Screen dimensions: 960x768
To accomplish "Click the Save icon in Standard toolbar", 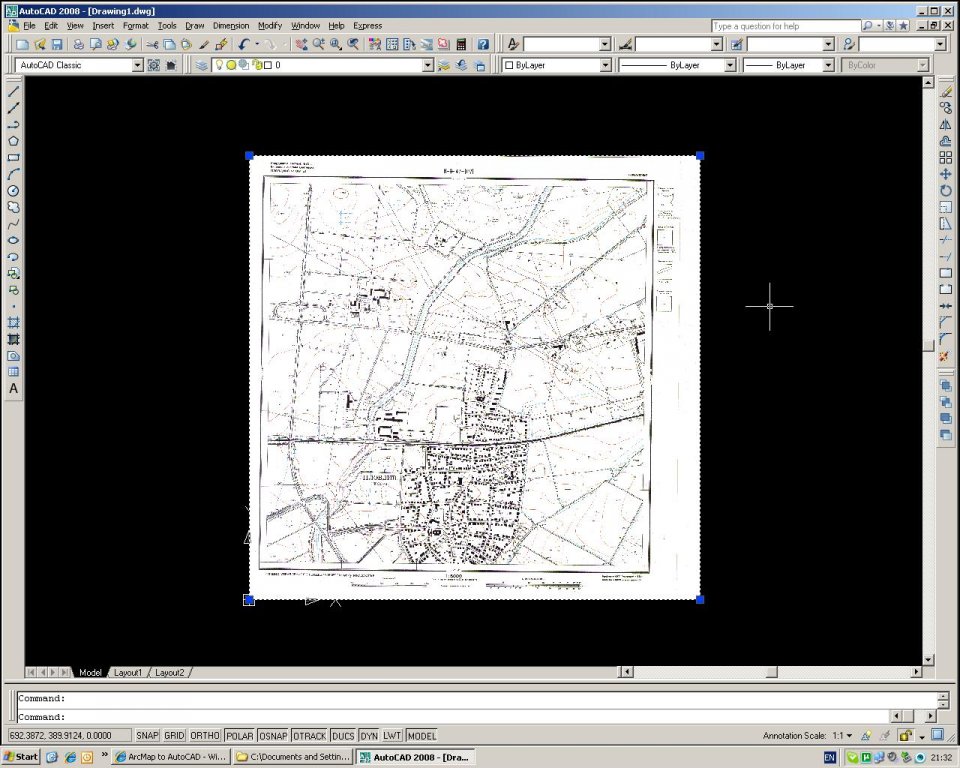I will 57,45.
